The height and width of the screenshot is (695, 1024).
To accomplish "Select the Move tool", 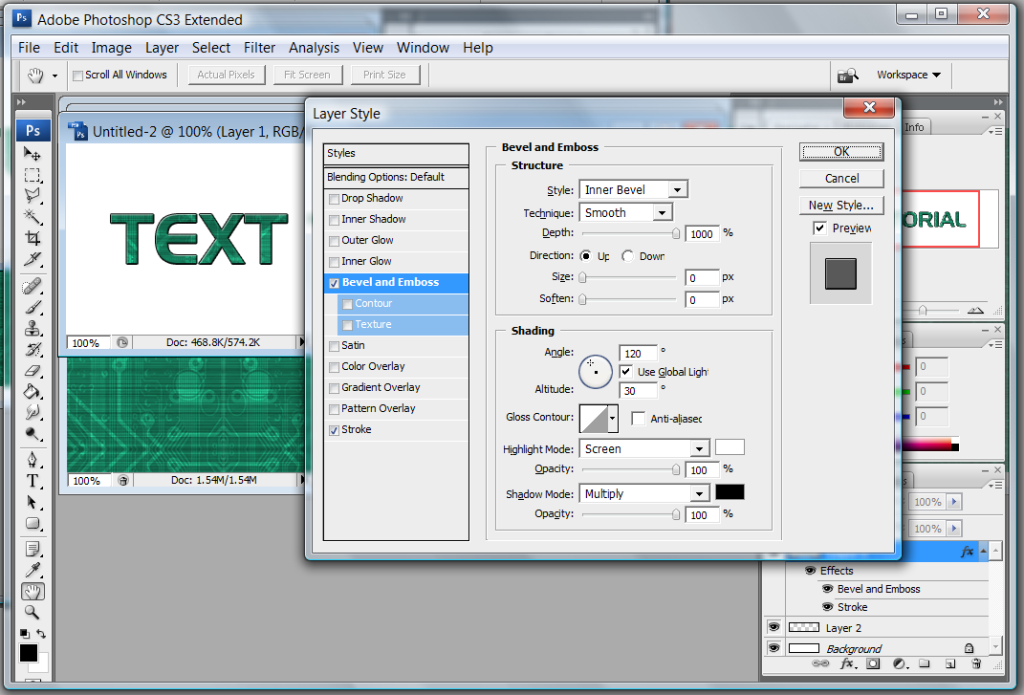I will [33, 154].
